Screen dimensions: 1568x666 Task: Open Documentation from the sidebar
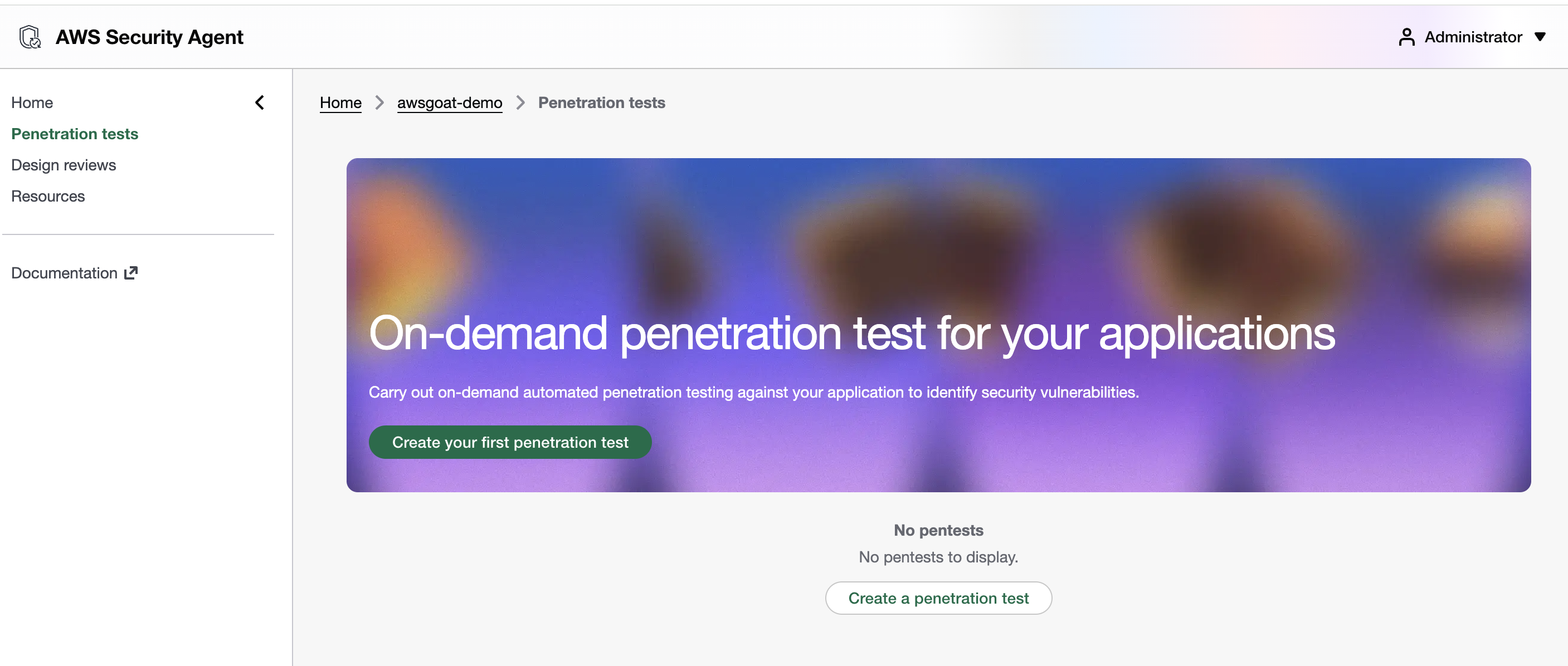[x=64, y=272]
